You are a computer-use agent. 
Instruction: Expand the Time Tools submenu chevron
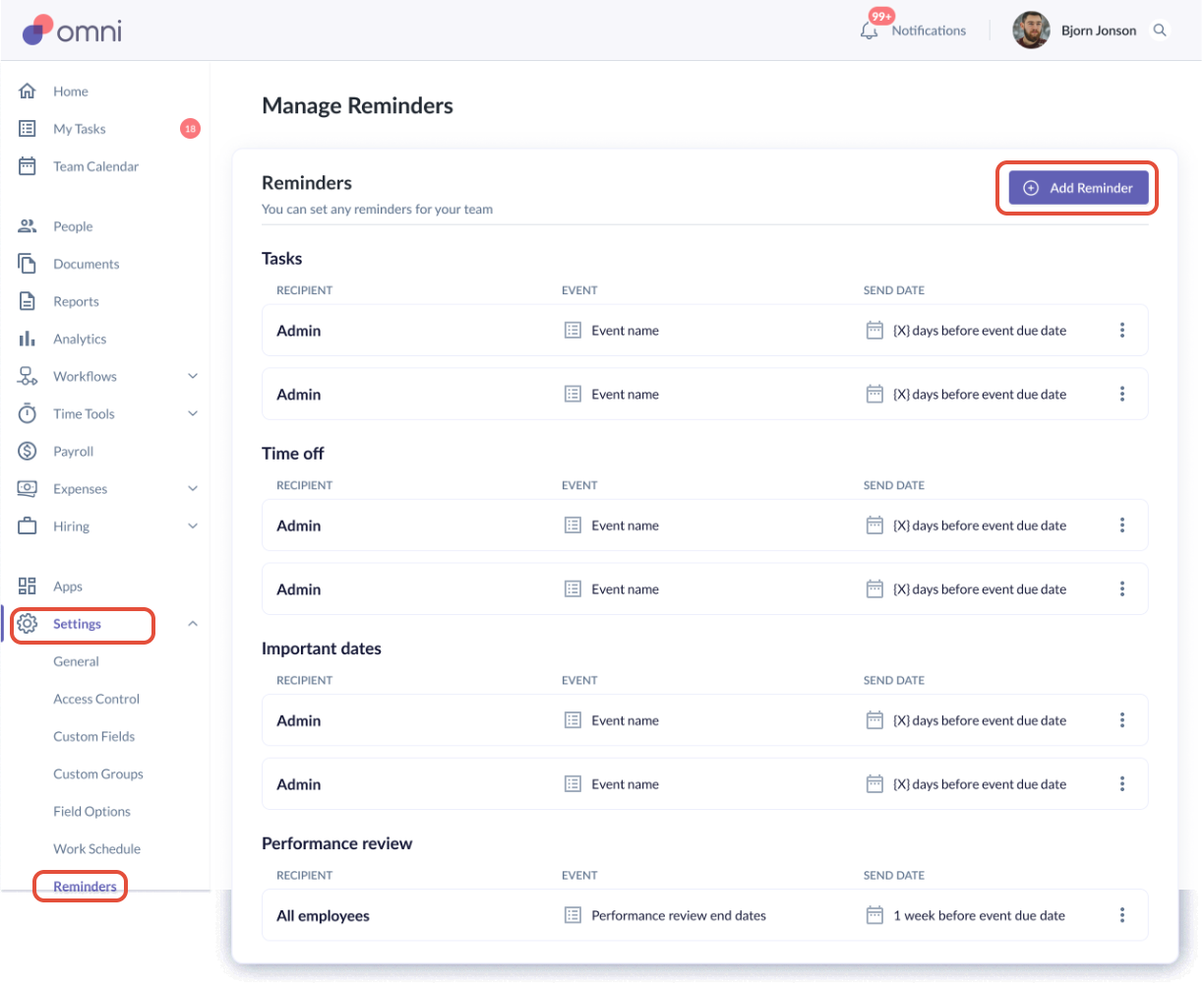pos(193,413)
